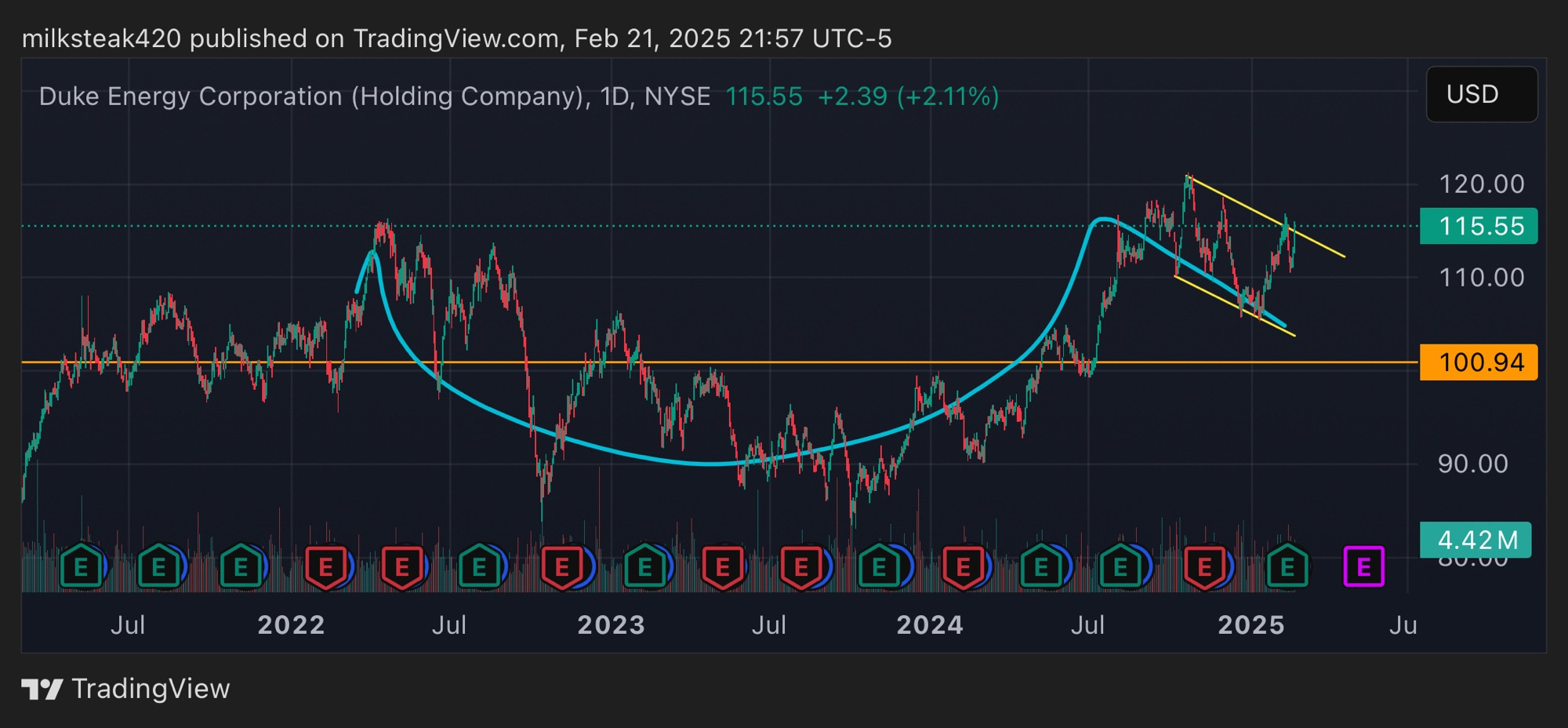Viewport: 1568px width, 728px height.
Task: Select the lower yellow channel trend line
Action: point(1234,306)
